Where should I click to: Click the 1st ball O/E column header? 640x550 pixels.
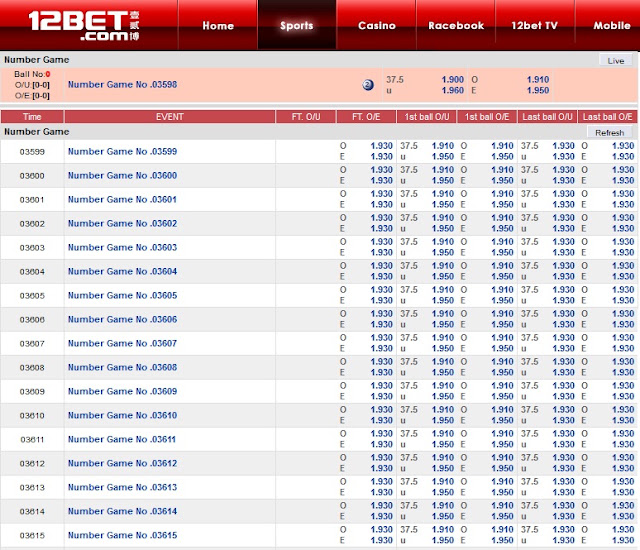(487, 117)
